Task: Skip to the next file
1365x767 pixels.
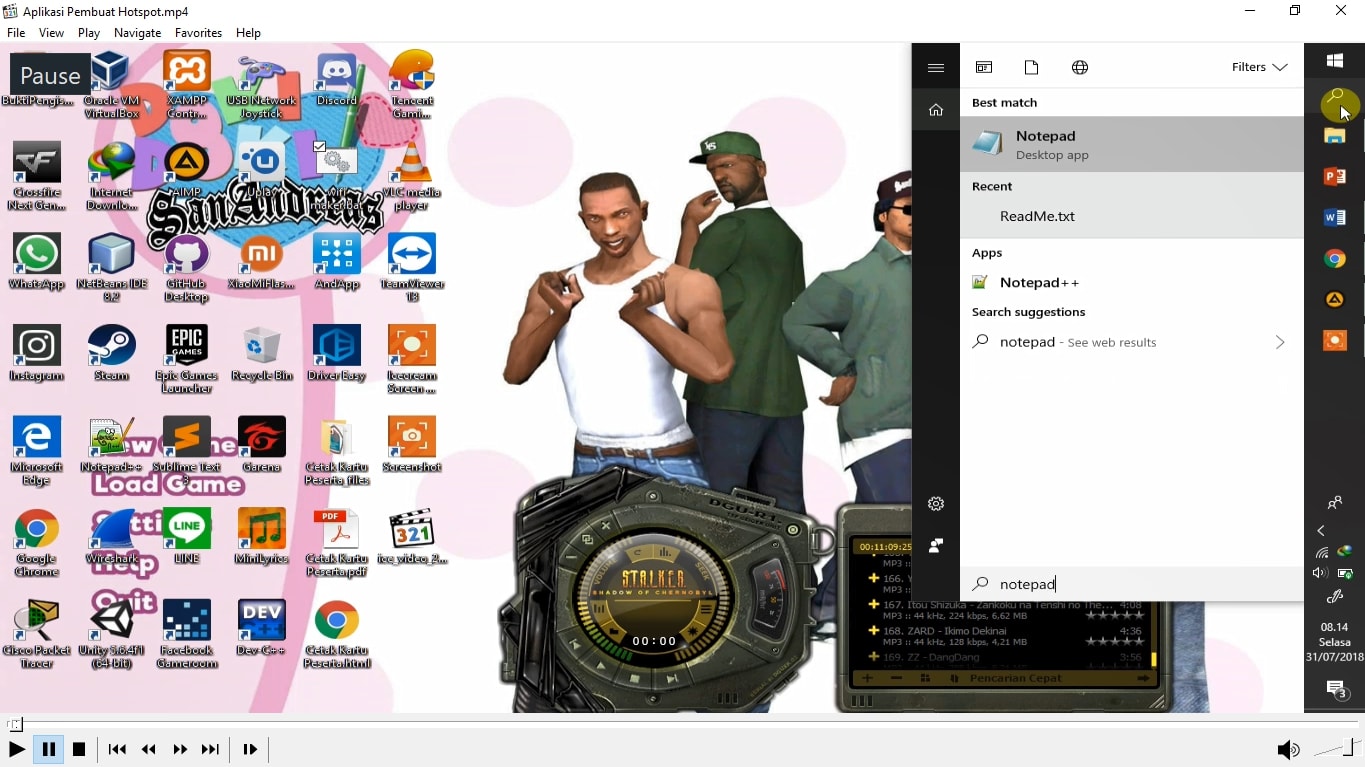Action: tap(210, 749)
